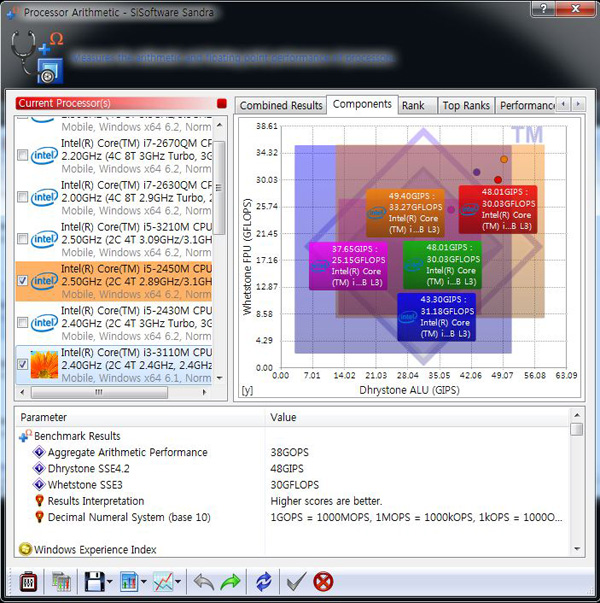
Task: Click the floppy disk save icon
Action: coord(94,582)
